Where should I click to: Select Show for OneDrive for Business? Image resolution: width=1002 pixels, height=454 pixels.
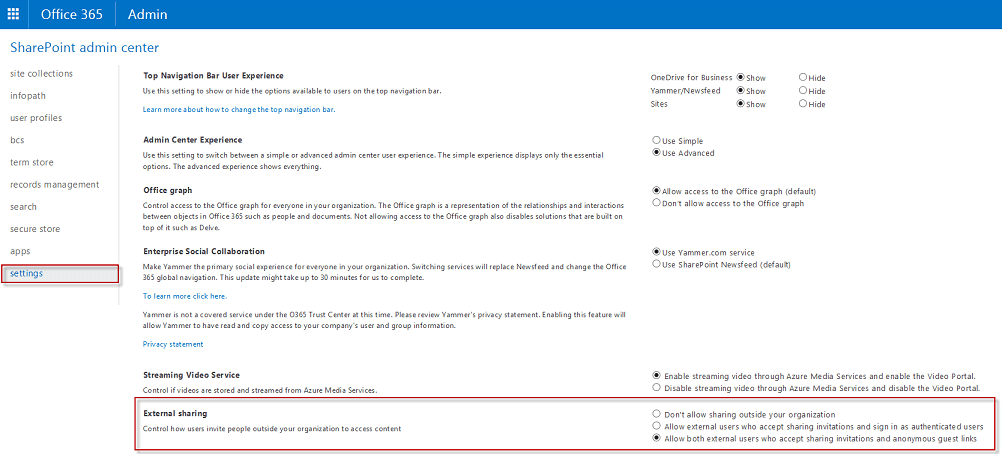tap(740, 77)
